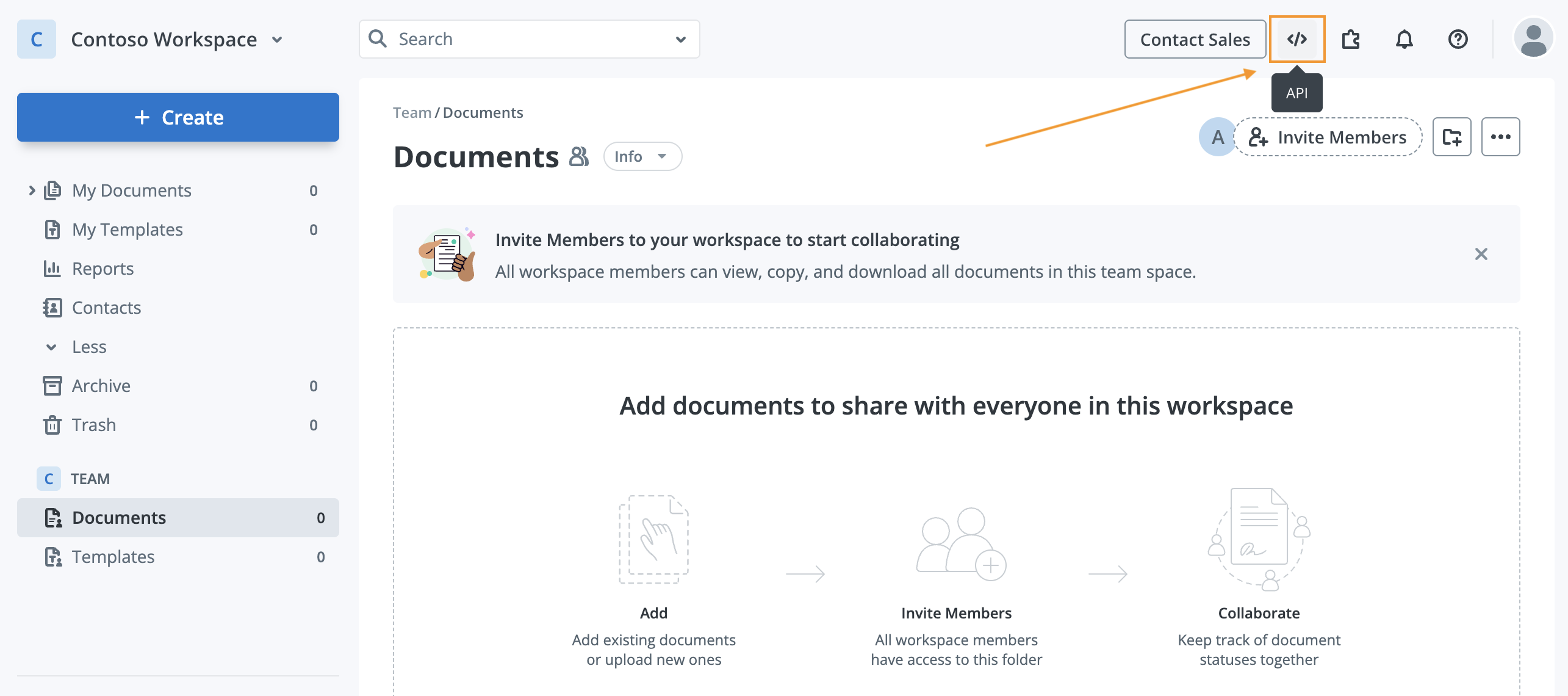
Task: Click the banner headline about inviting members
Action: click(727, 240)
